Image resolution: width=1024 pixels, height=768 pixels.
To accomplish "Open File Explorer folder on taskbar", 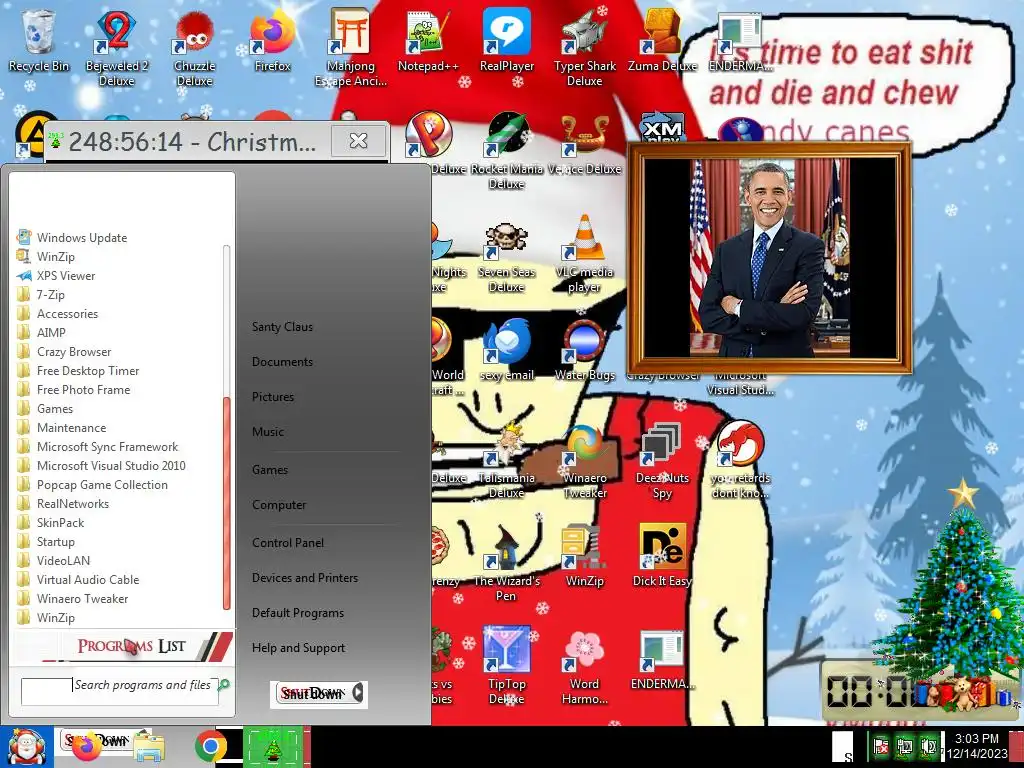I will [149, 748].
